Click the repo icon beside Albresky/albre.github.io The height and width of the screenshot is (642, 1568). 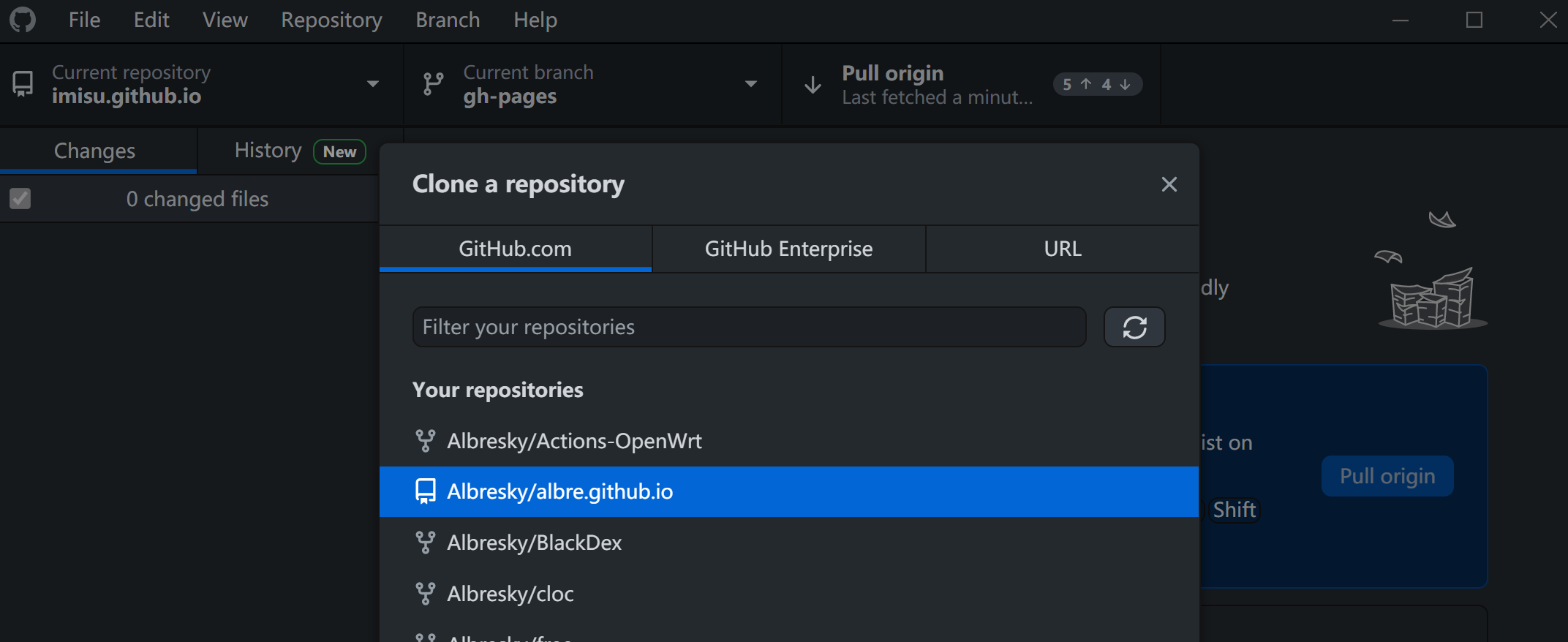(425, 491)
